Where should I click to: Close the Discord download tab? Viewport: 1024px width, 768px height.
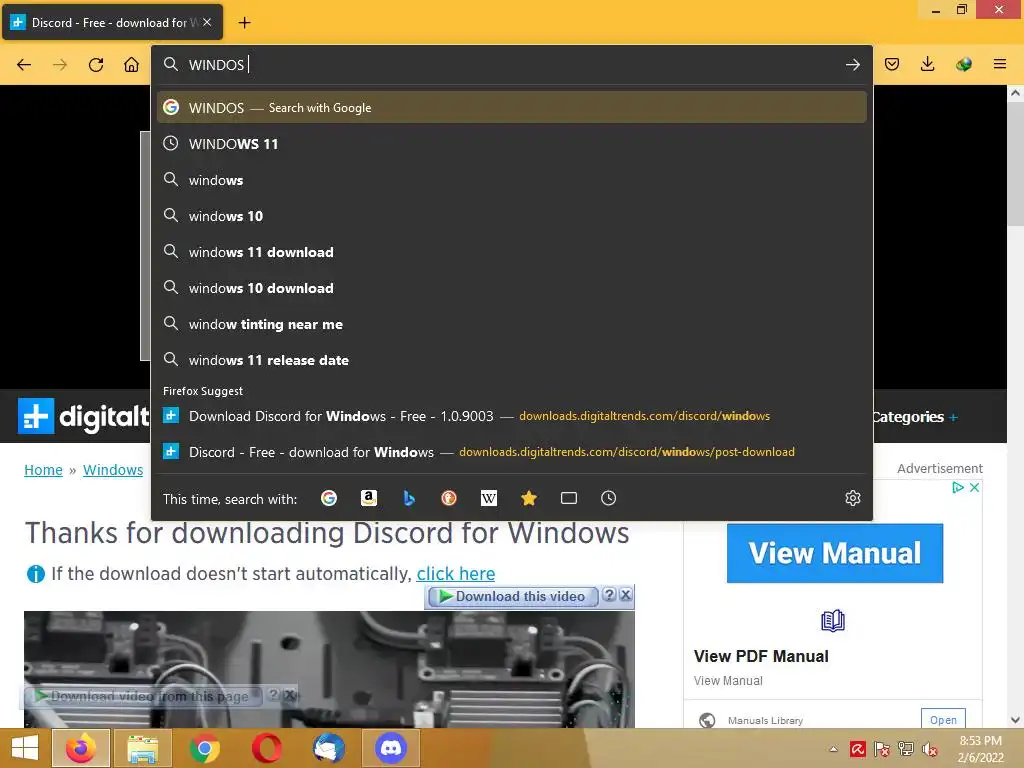click(207, 22)
